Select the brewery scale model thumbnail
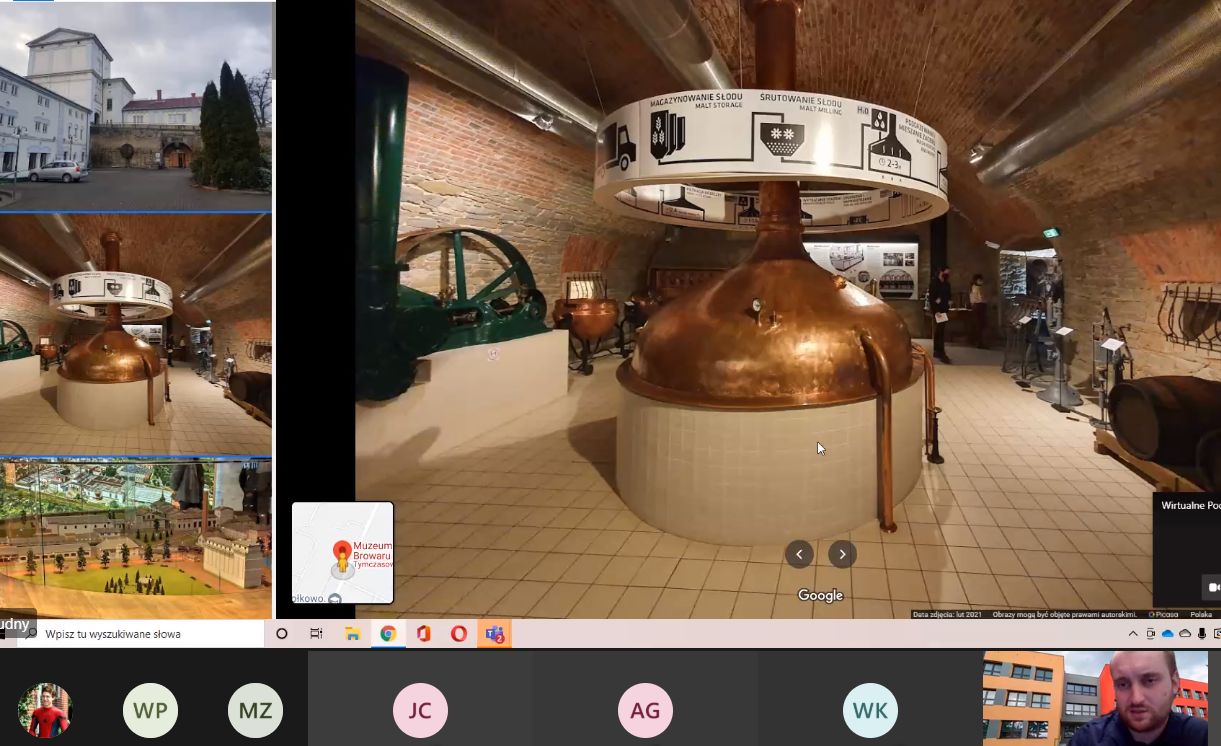The height and width of the screenshot is (746, 1221). tap(136, 538)
